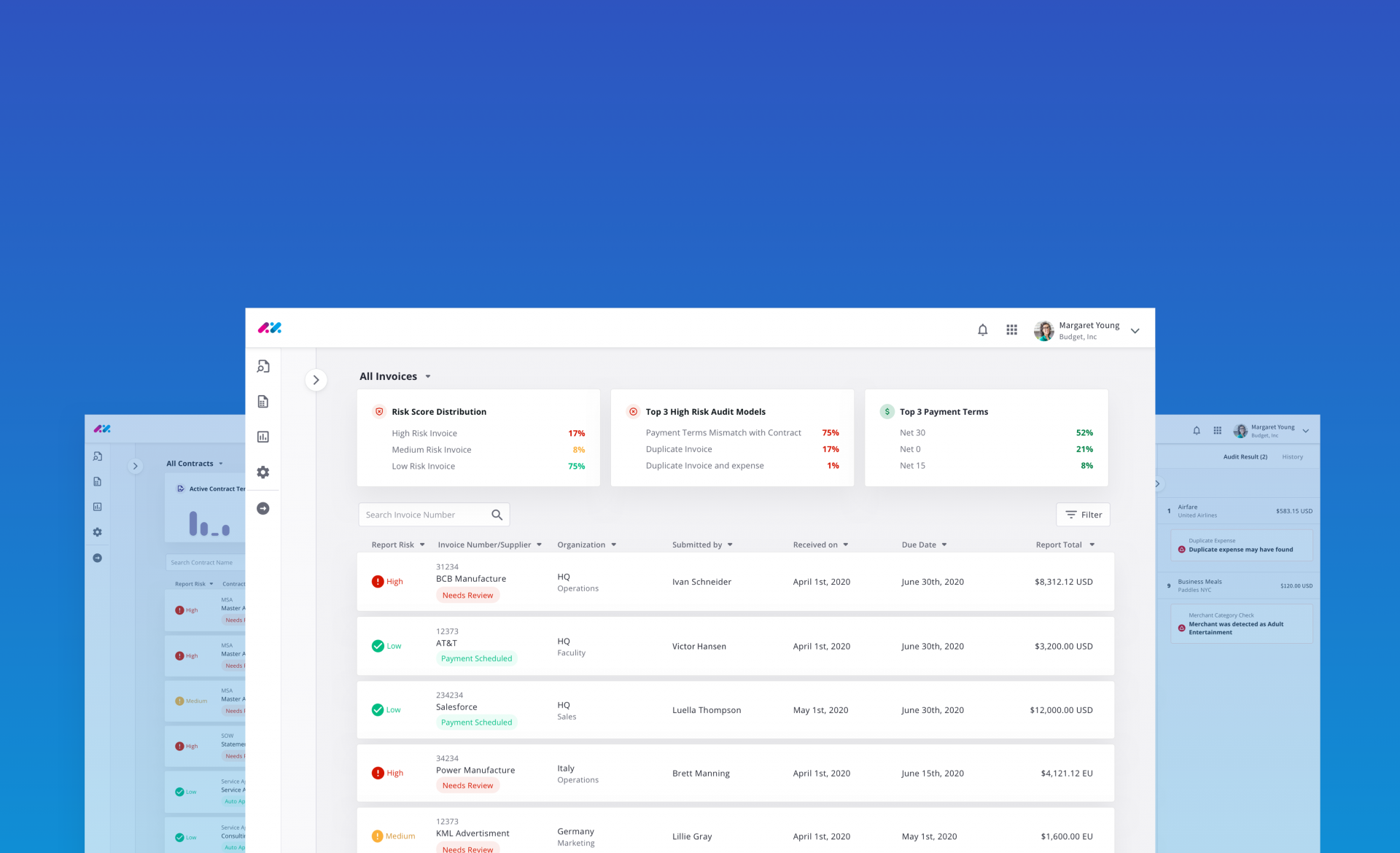This screenshot has width=1400, height=853.
Task: Click the Airfare United Airlines expense row
Action: [x=1239, y=511]
